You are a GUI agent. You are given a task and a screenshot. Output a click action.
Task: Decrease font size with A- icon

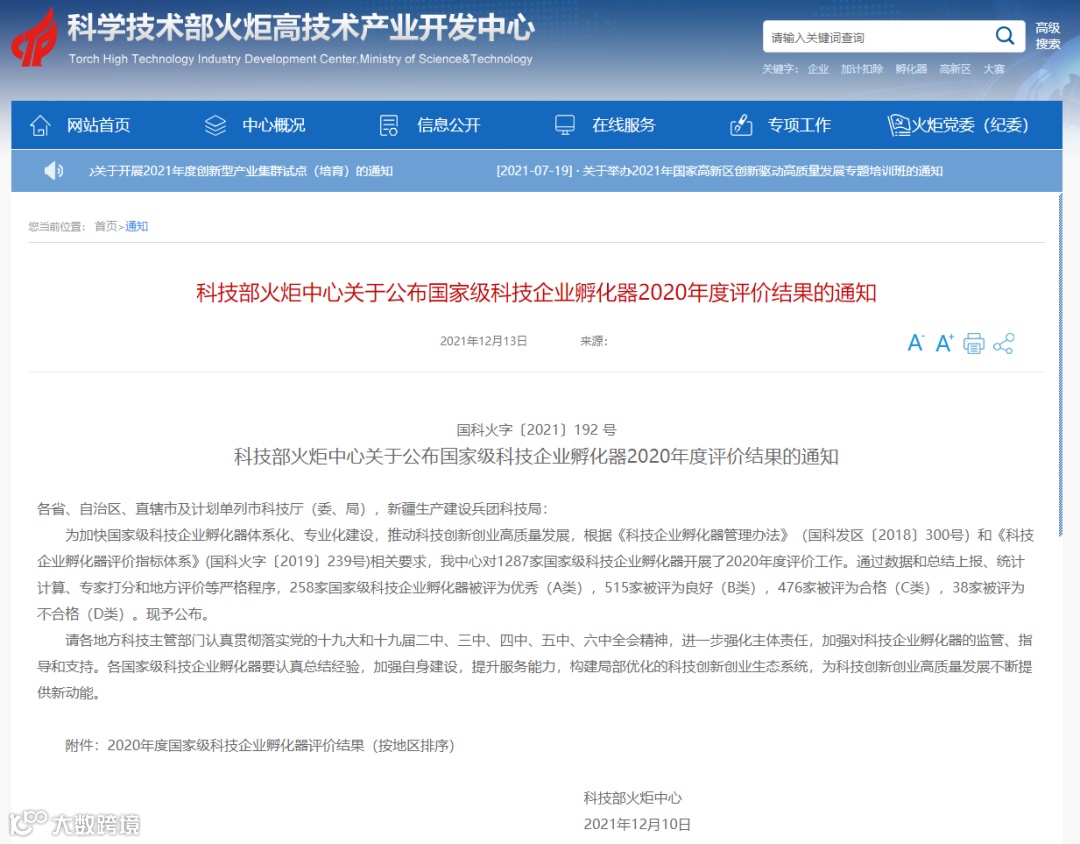click(x=915, y=343)
